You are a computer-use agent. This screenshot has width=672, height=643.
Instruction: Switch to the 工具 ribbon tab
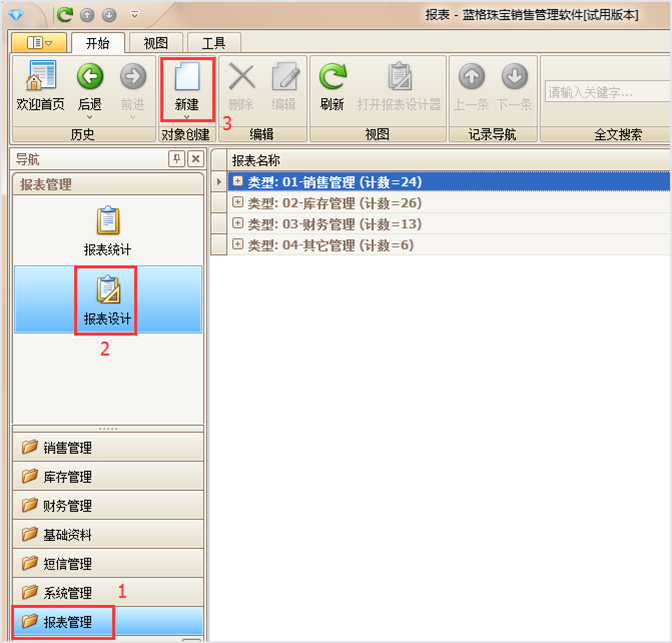(x=213, y=43)
